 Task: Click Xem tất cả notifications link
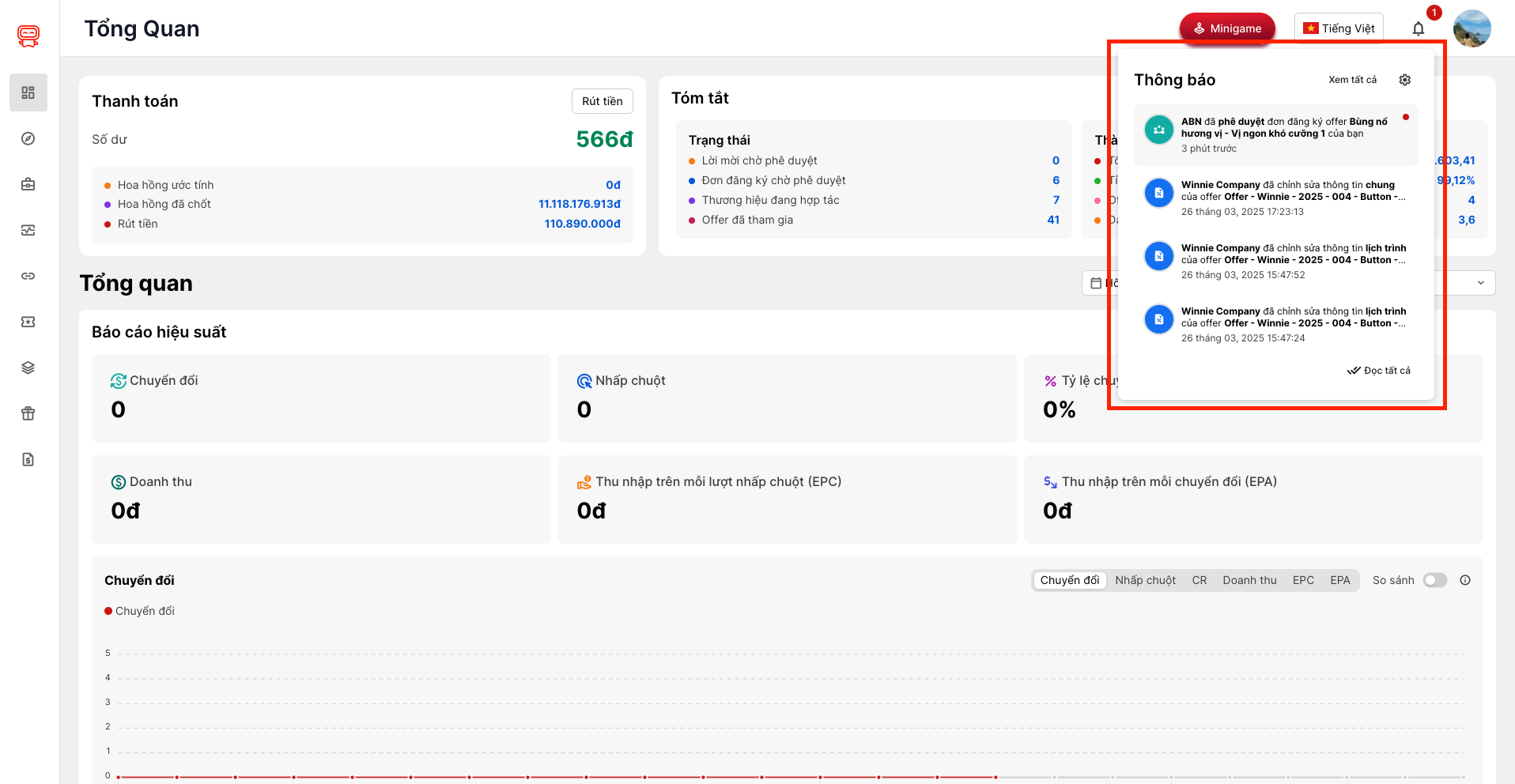[x=1352, y=80]
